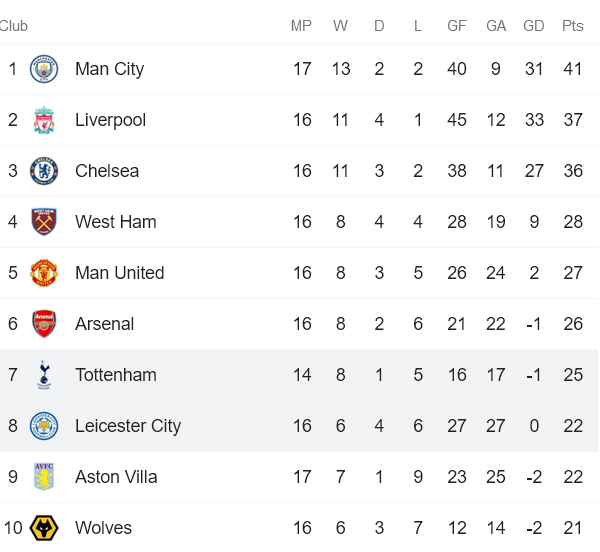Click the Aston Villa lion crest
Viewport: 600px width, 552px height.
[x=44, y=477]
